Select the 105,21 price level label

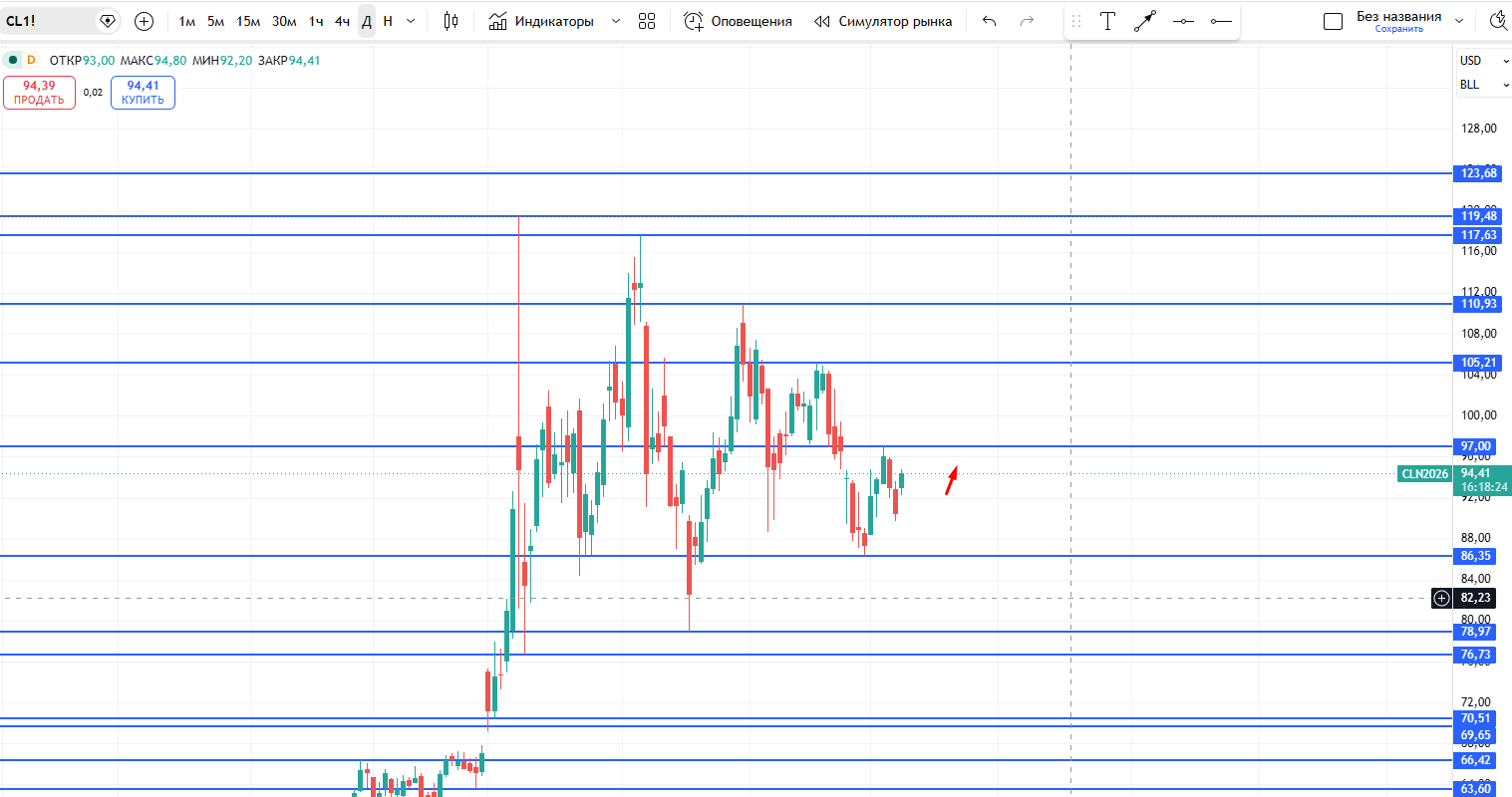[x=1477, y=363]
